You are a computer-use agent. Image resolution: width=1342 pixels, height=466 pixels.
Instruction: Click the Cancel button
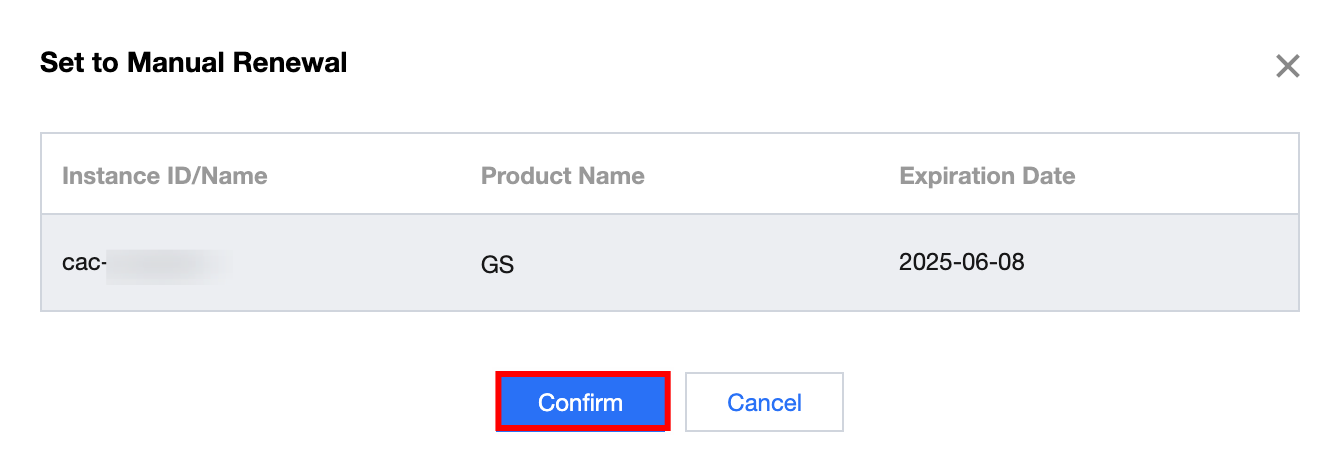coord(764,402)
